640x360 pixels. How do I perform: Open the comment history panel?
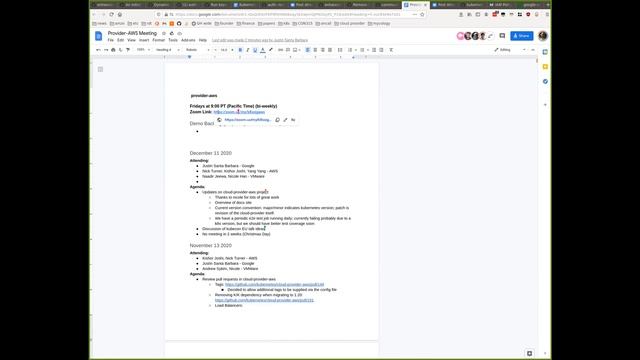tap(502, 36)
